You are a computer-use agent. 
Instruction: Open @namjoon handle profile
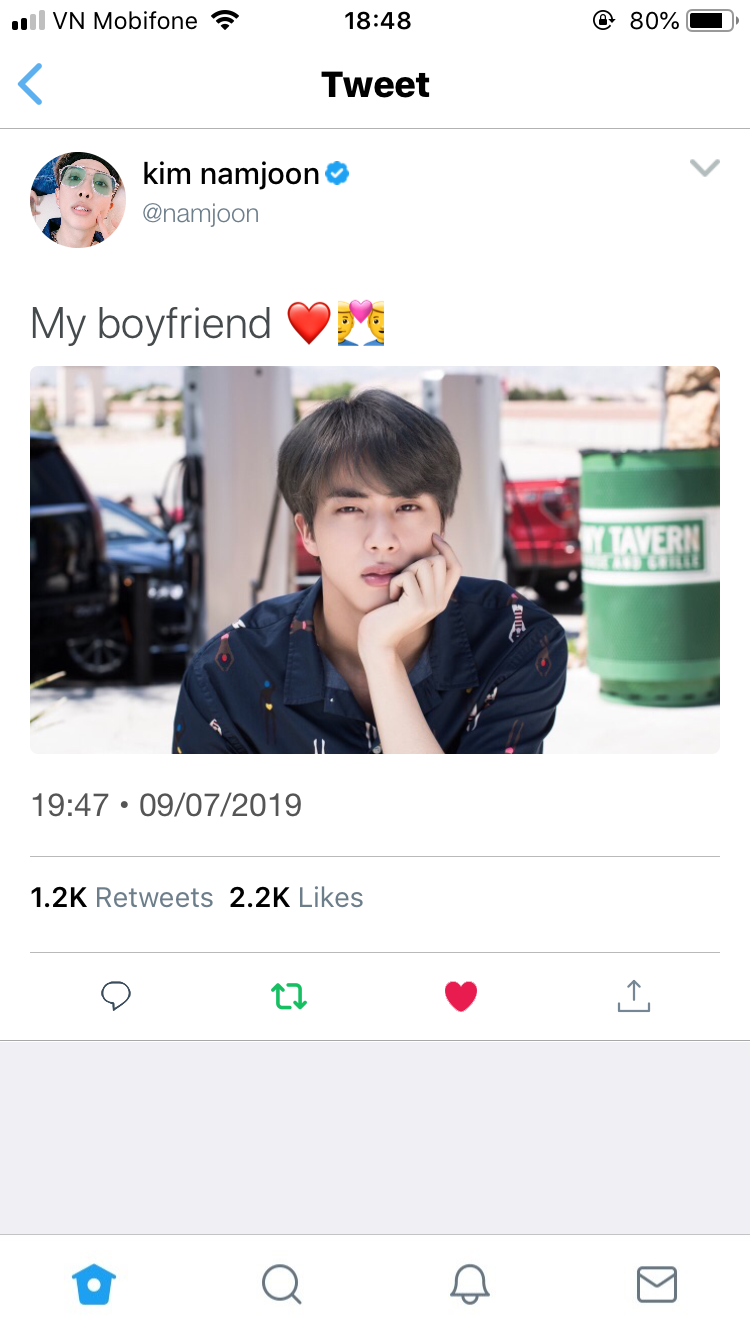(x=201, y=213)
